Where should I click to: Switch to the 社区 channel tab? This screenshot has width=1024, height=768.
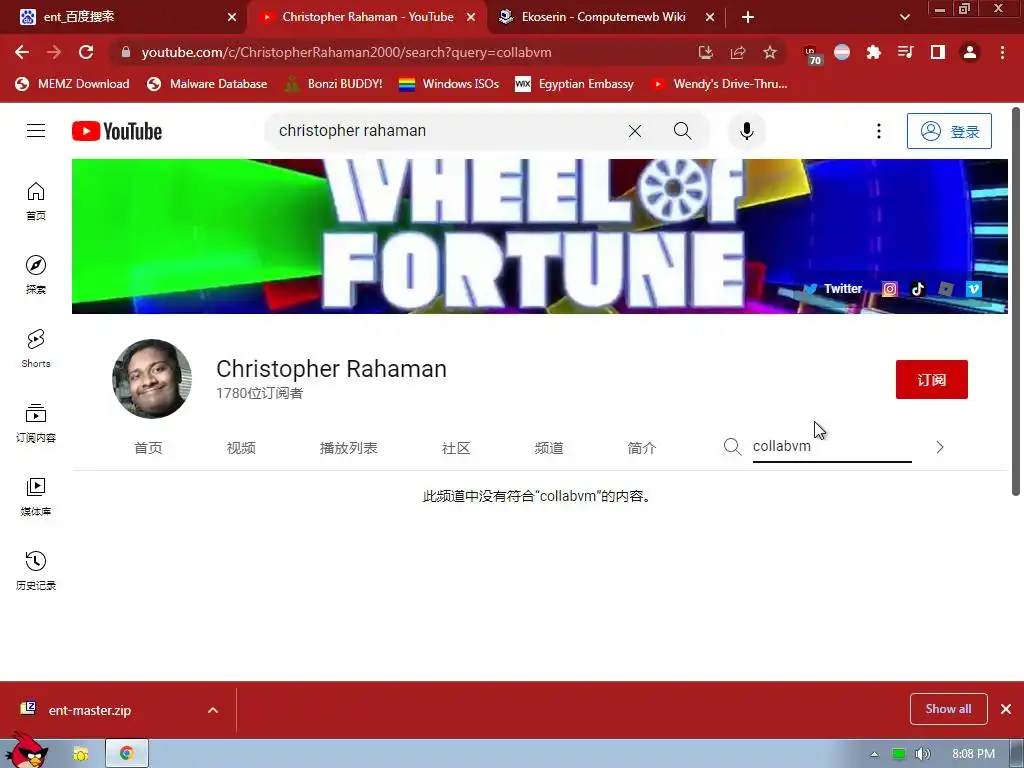point(456,448)
